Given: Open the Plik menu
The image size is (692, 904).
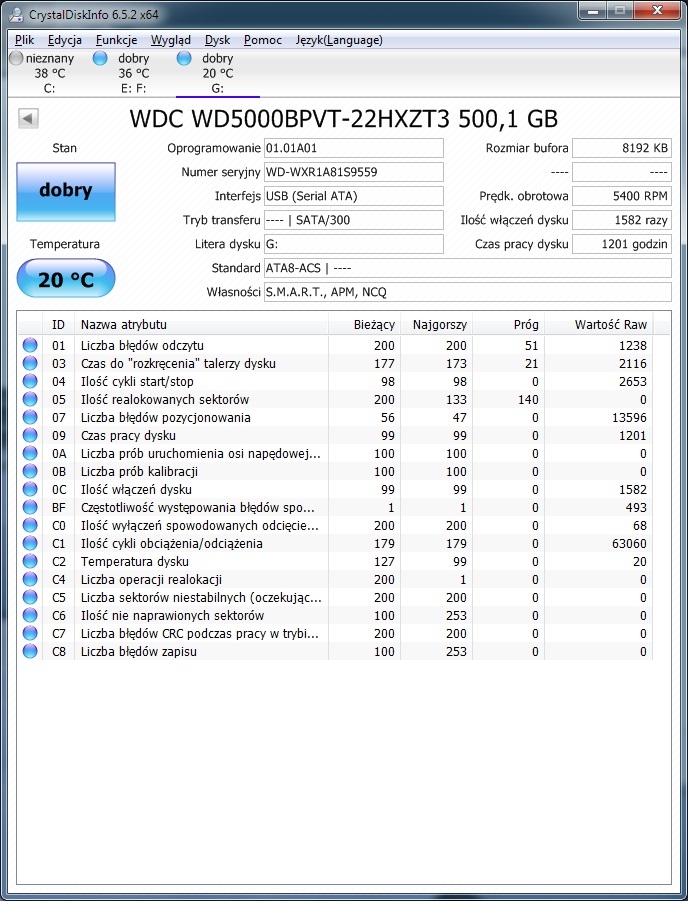Looking at the screenshot, I should [x=24, y=40].
